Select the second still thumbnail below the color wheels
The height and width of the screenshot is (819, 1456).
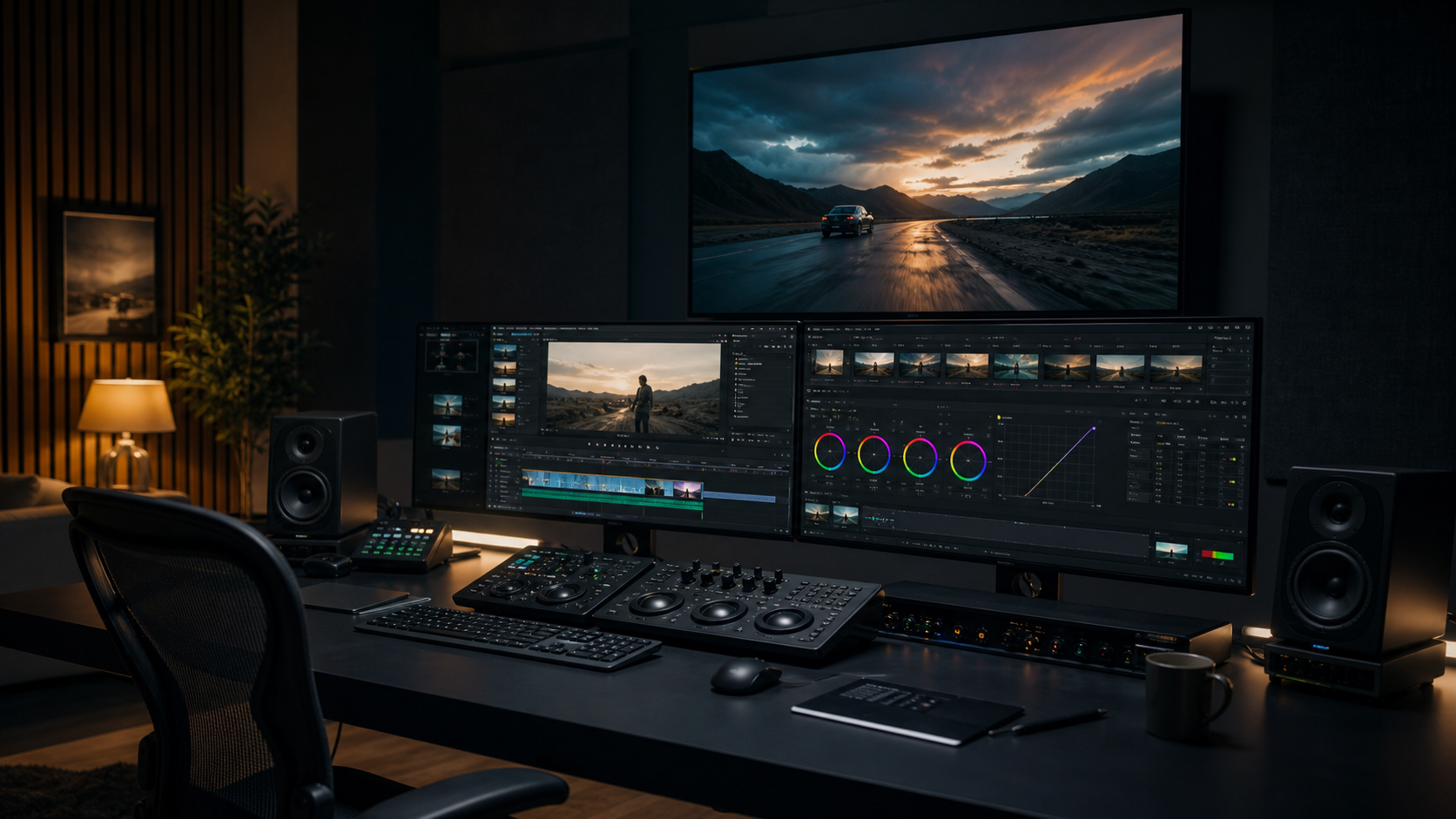tap(846, 516)
